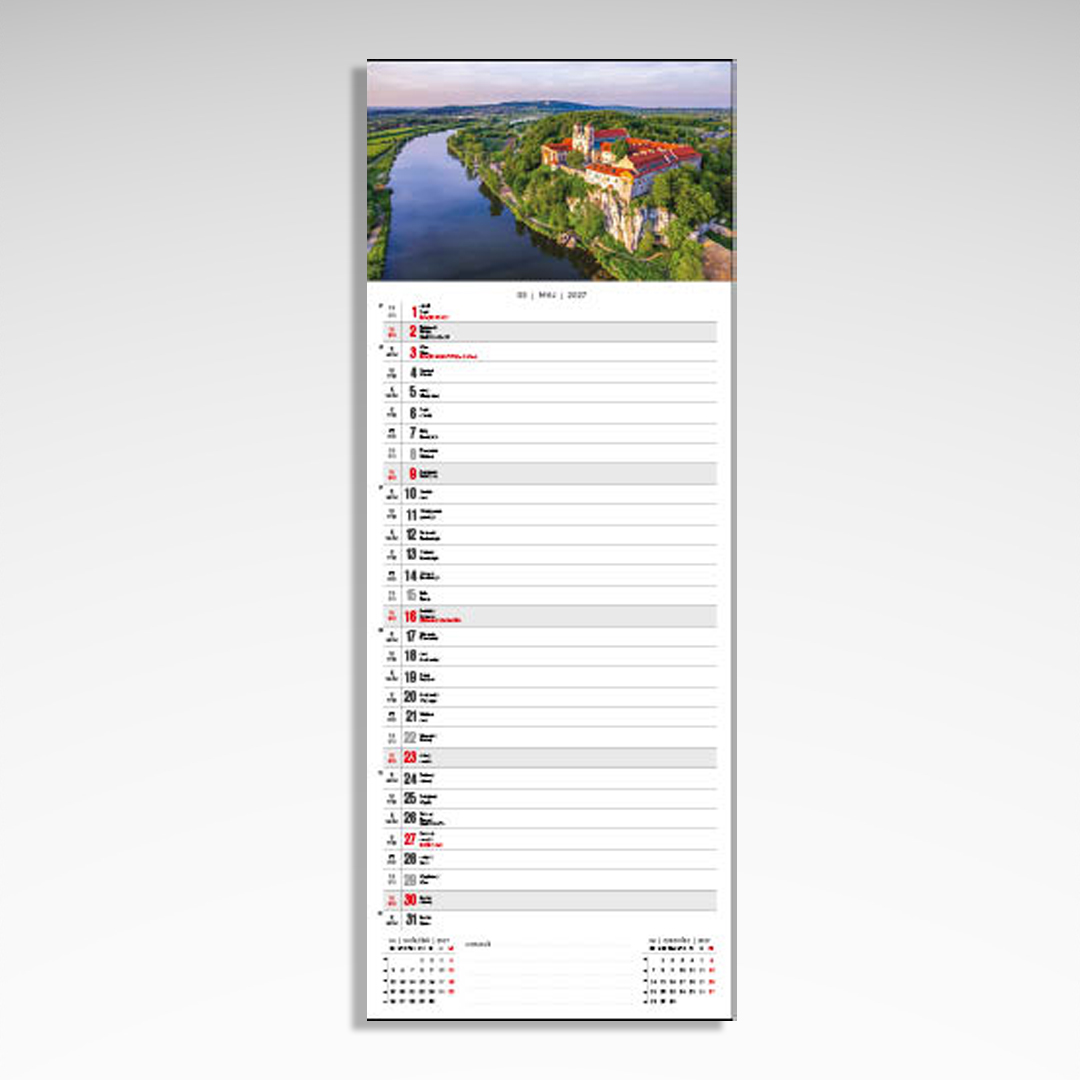
Task: Select the gray day number 22
Action: click(411, 737)
